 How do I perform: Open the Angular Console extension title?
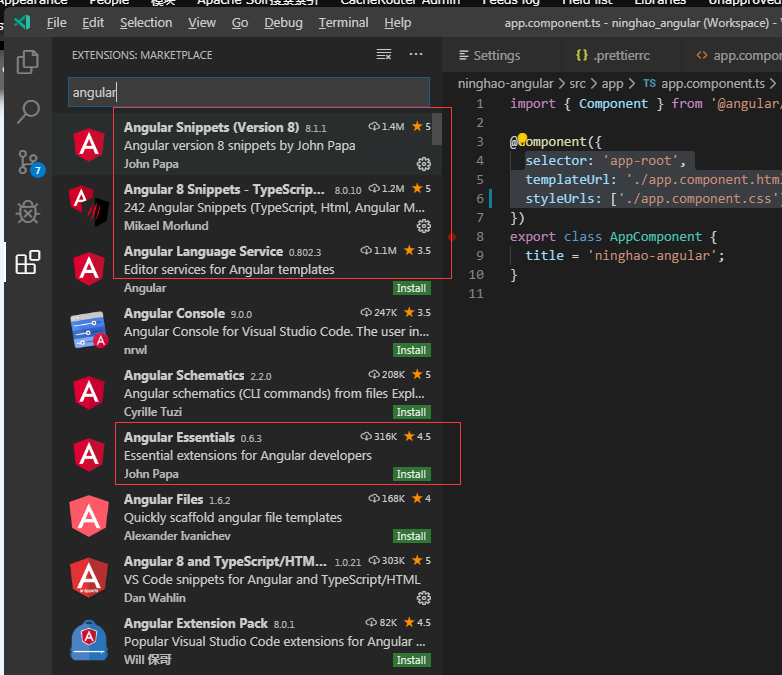pos(174,313)
